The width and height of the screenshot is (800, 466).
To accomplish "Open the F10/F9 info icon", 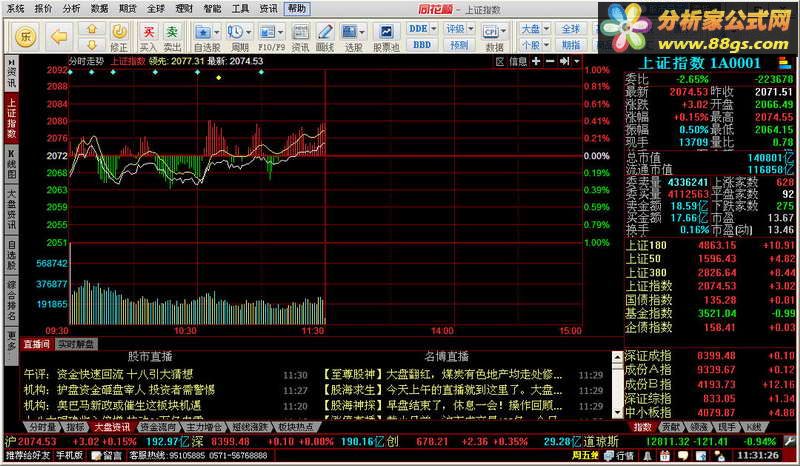I will [x=267, y=32].
